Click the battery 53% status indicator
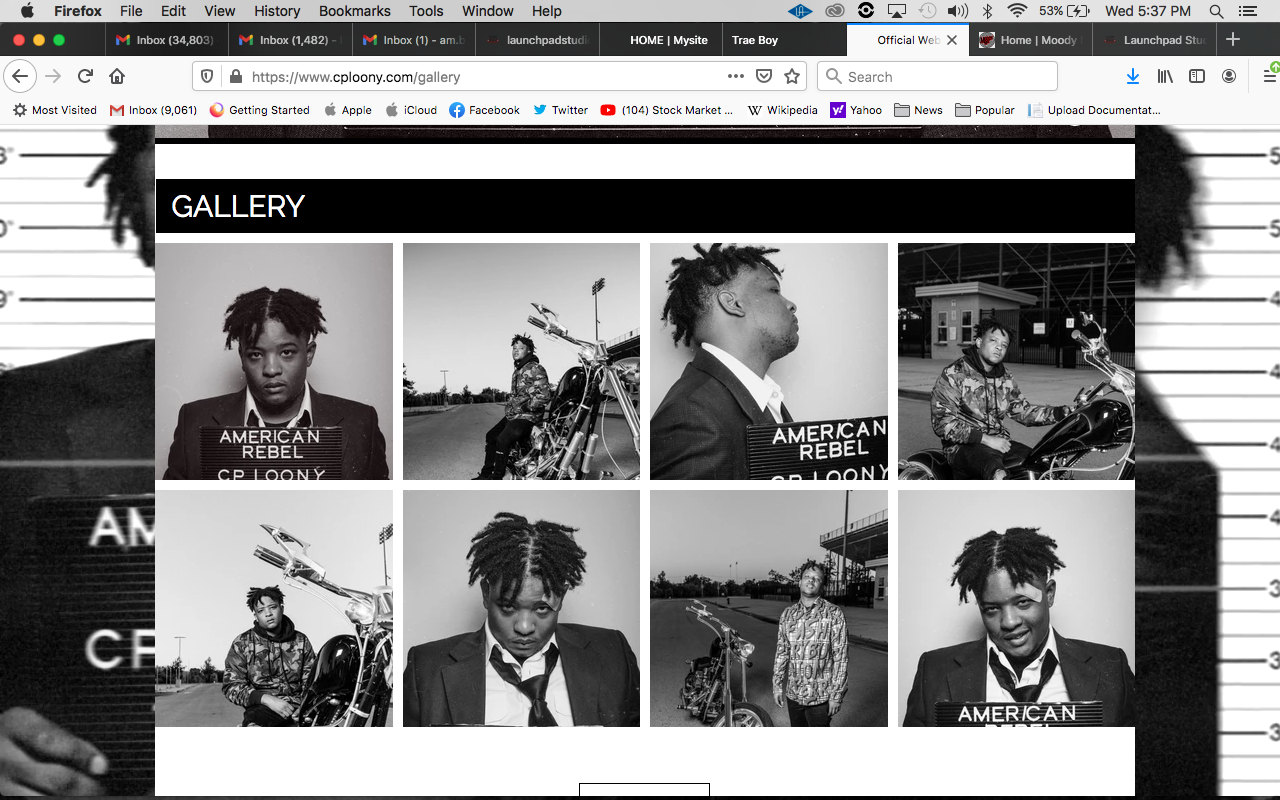 click(1064, 11)
